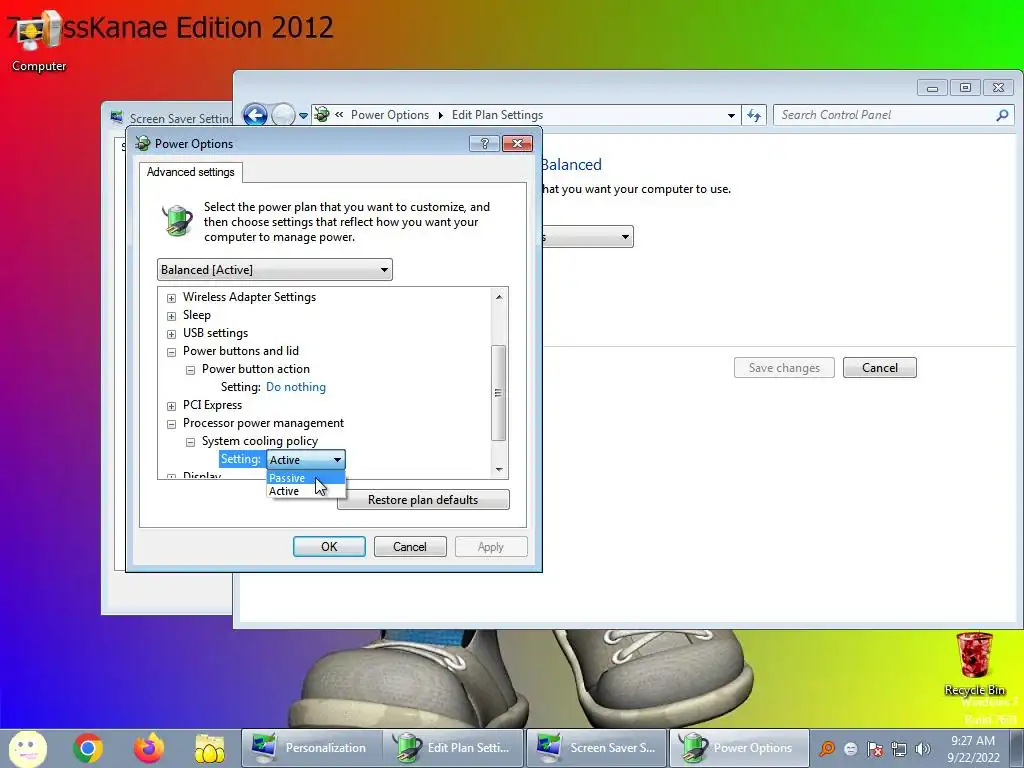Open the Active cooling setting combo box
This screenshot has height=768, width=1024.
click(x=306, y=460)
